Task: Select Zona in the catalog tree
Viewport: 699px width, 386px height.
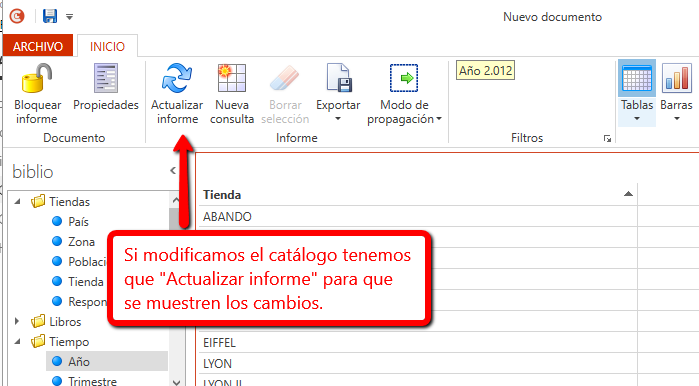Action: click(x=82, y=242)
